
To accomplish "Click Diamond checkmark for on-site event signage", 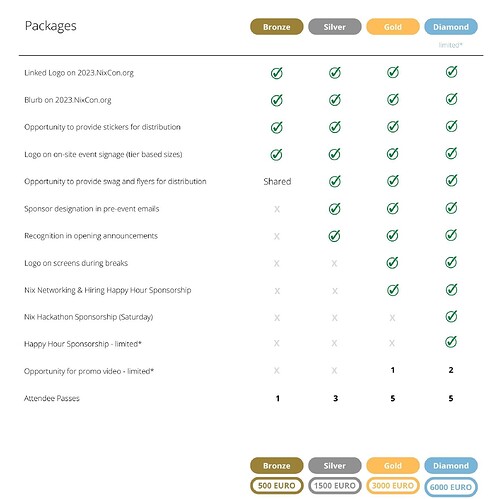I will (x=451, y=153).
